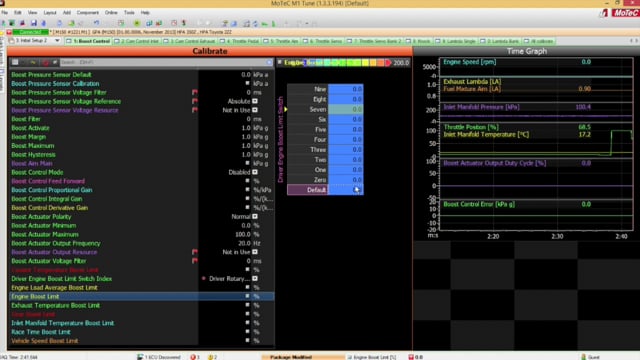Viewport: 640px width, 360px height.
Task: Open the Tools menu
Action: [129, 13]
